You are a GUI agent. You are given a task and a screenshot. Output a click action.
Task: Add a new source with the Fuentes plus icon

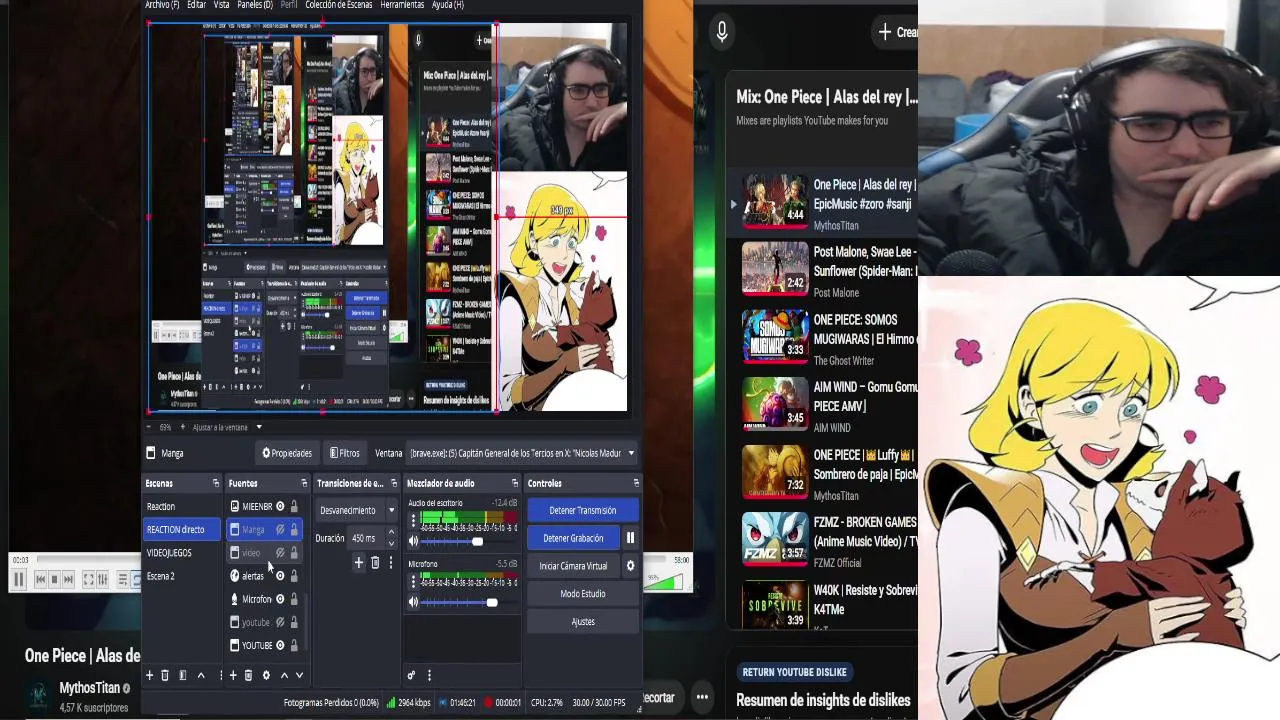(233, 676)
